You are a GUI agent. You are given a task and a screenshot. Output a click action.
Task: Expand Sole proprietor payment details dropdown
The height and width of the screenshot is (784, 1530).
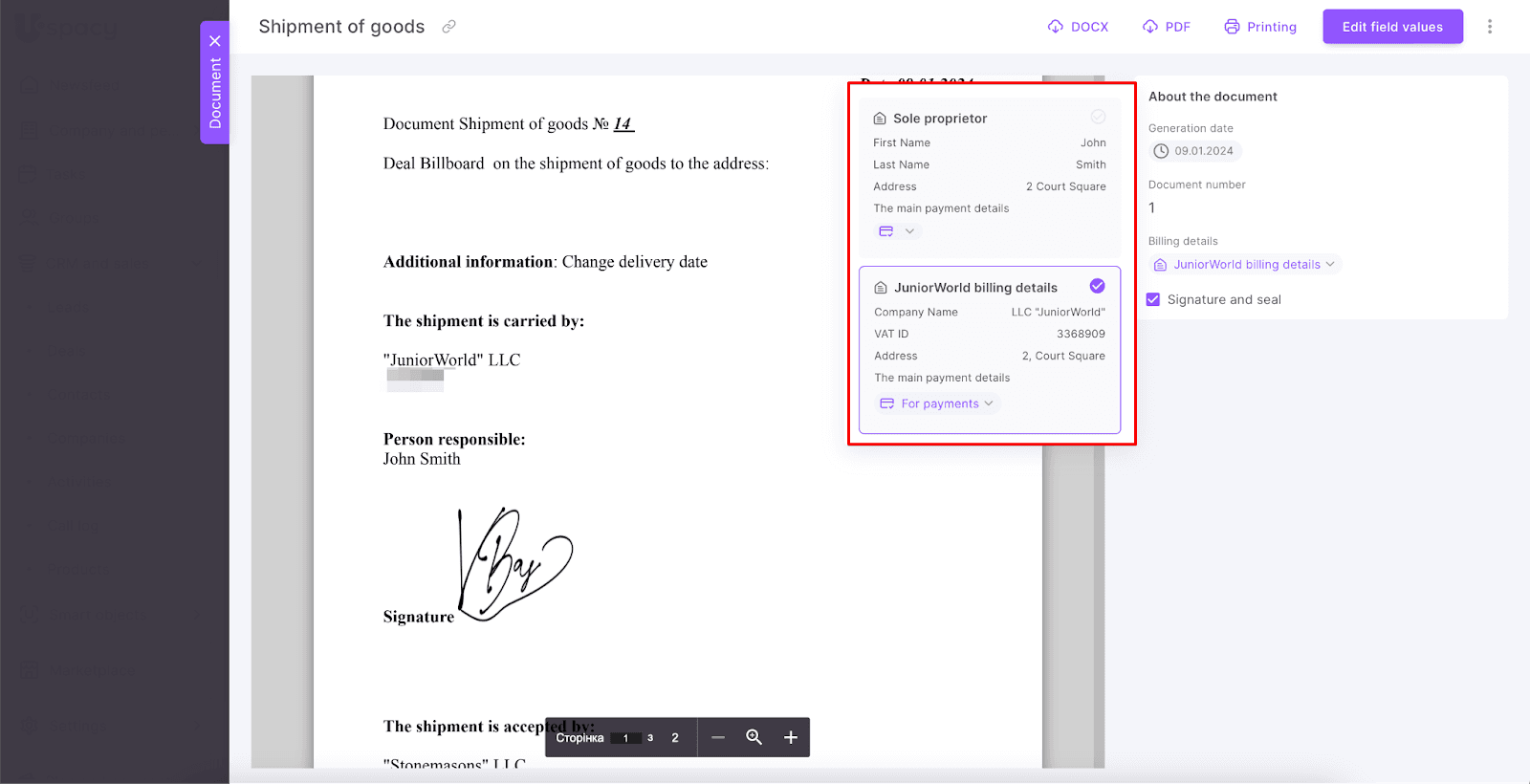[898, 231]
